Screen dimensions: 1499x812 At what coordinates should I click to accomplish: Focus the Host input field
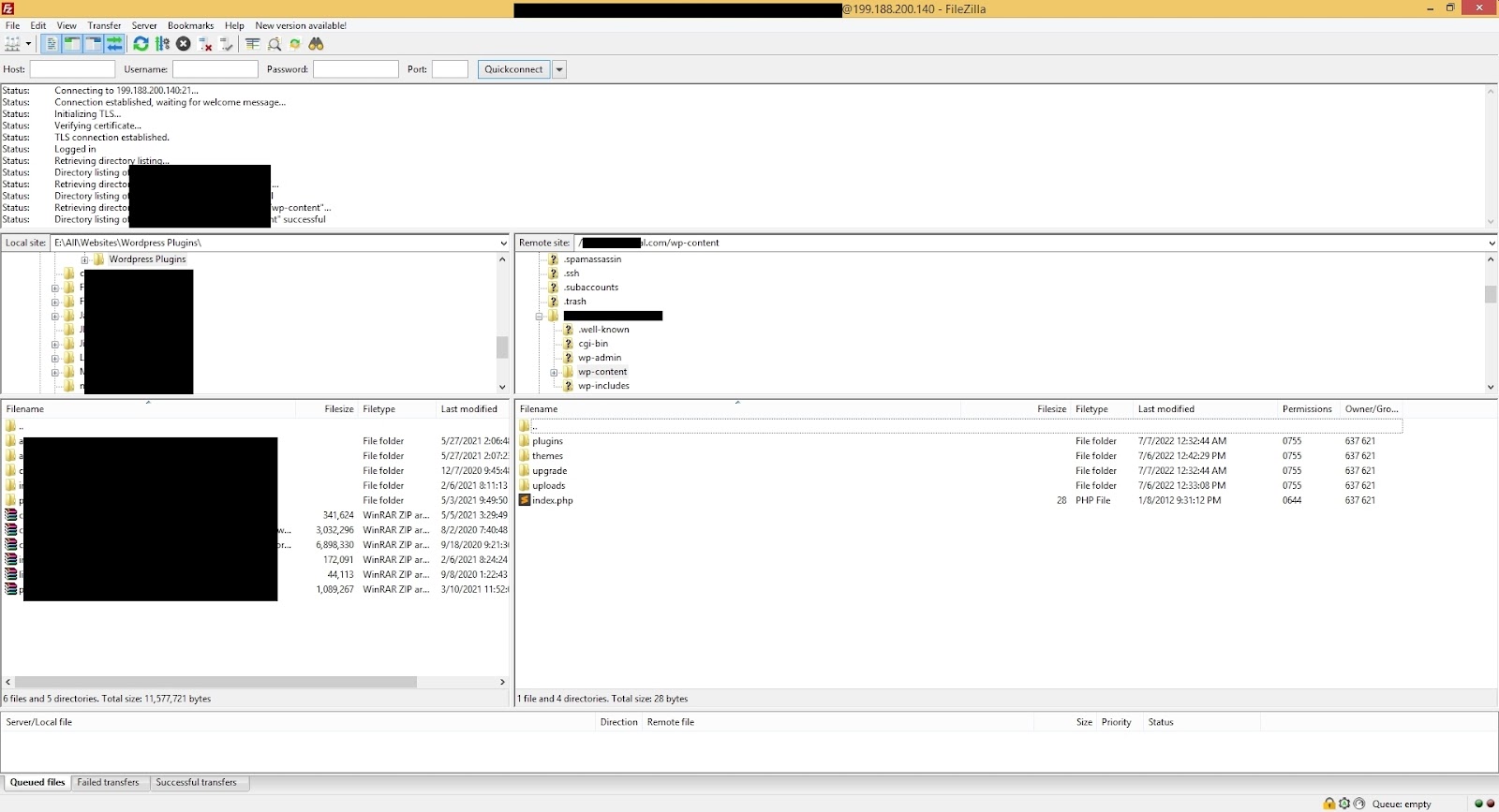coord(72,69)
